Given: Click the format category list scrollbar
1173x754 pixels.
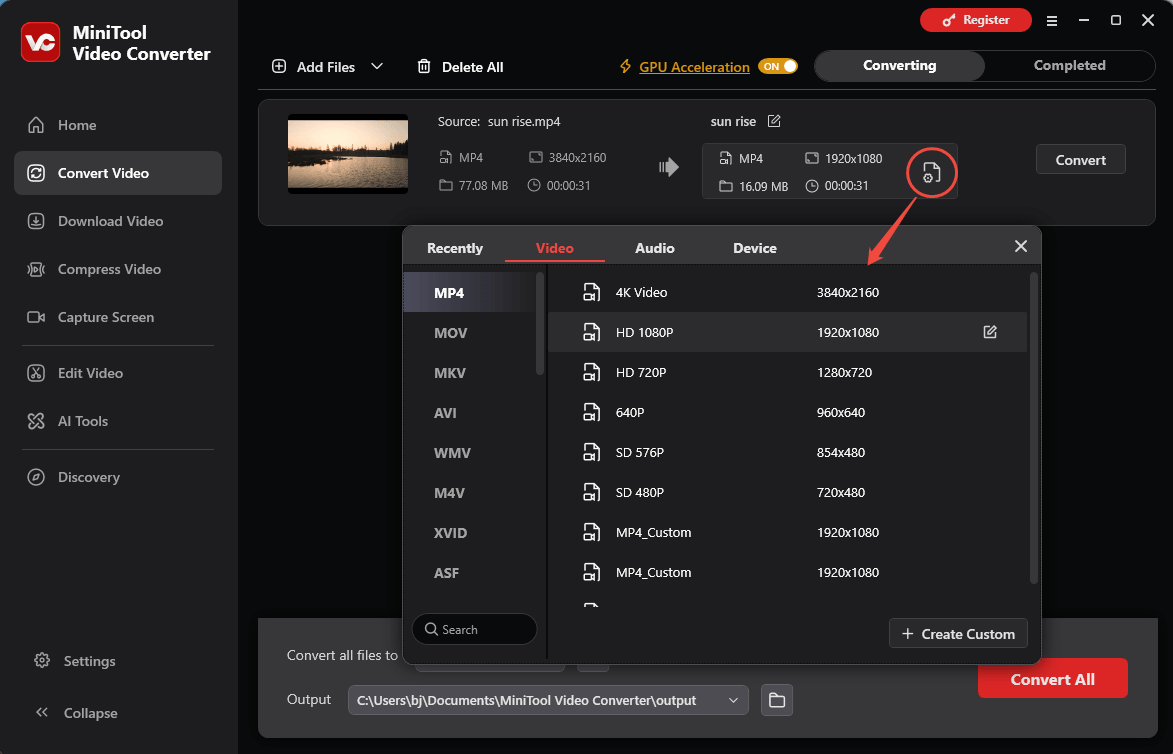Looking at the screenshot, I should point(540,324).
